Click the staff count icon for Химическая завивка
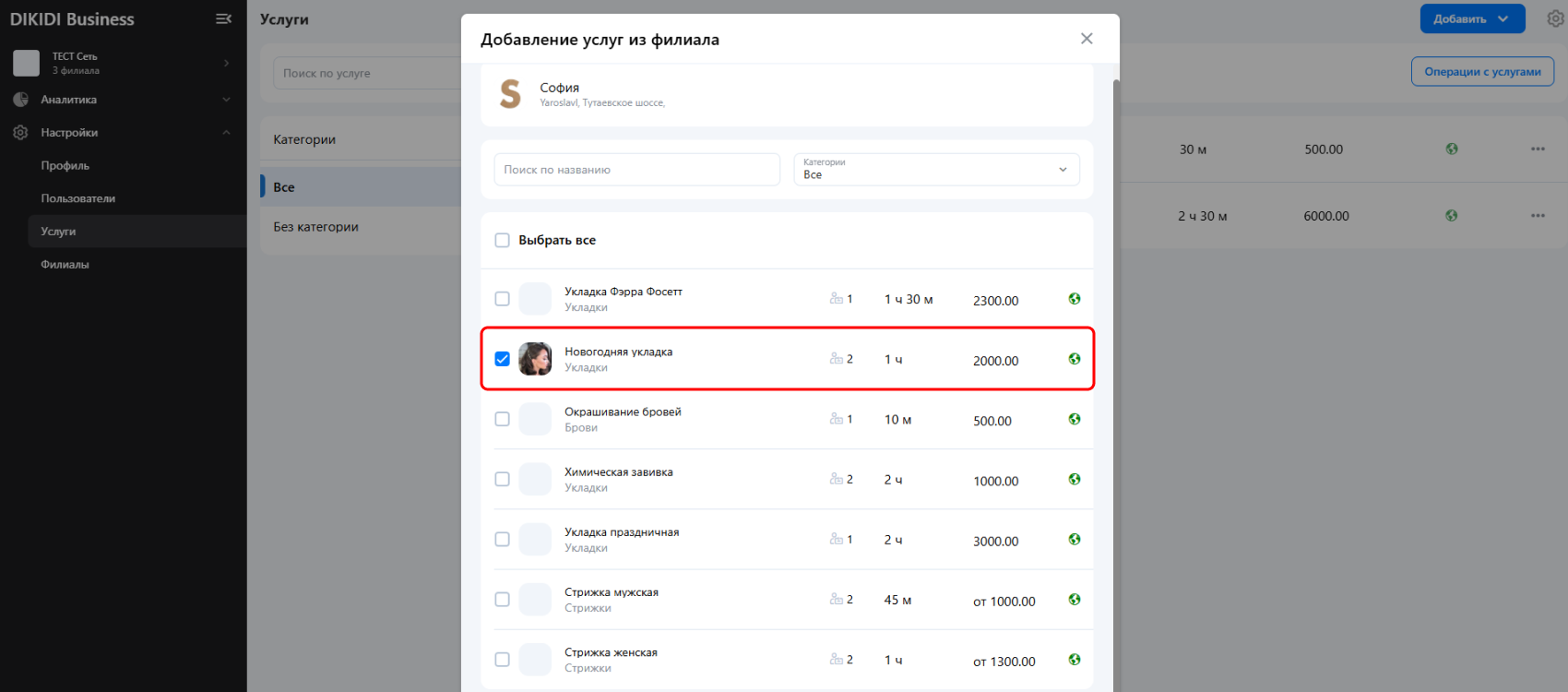This screenshot has width=1568, height=692. click(x=837, y=480)
